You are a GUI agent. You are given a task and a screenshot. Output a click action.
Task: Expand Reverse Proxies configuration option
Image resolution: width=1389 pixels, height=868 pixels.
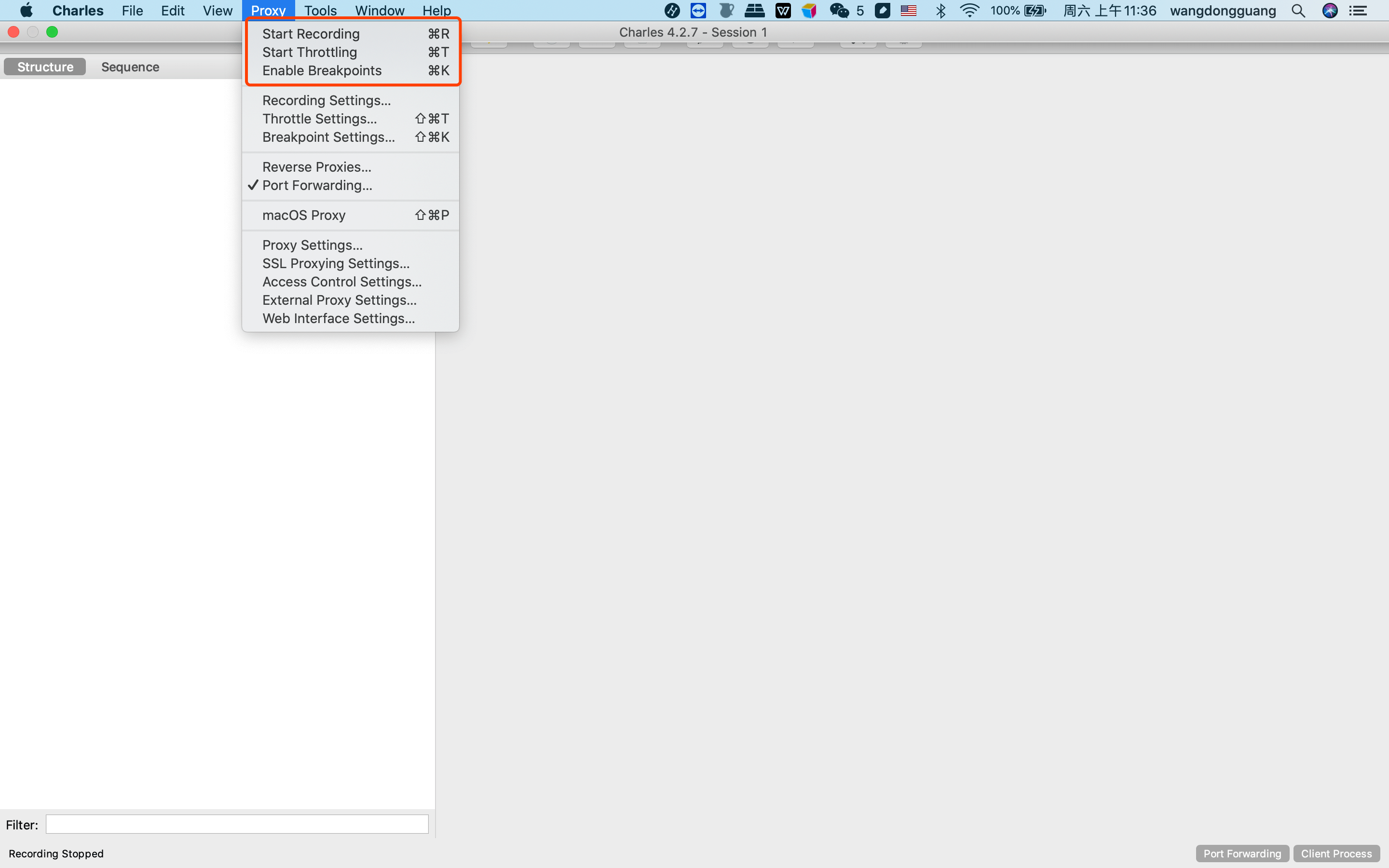(x=315, y=167)
